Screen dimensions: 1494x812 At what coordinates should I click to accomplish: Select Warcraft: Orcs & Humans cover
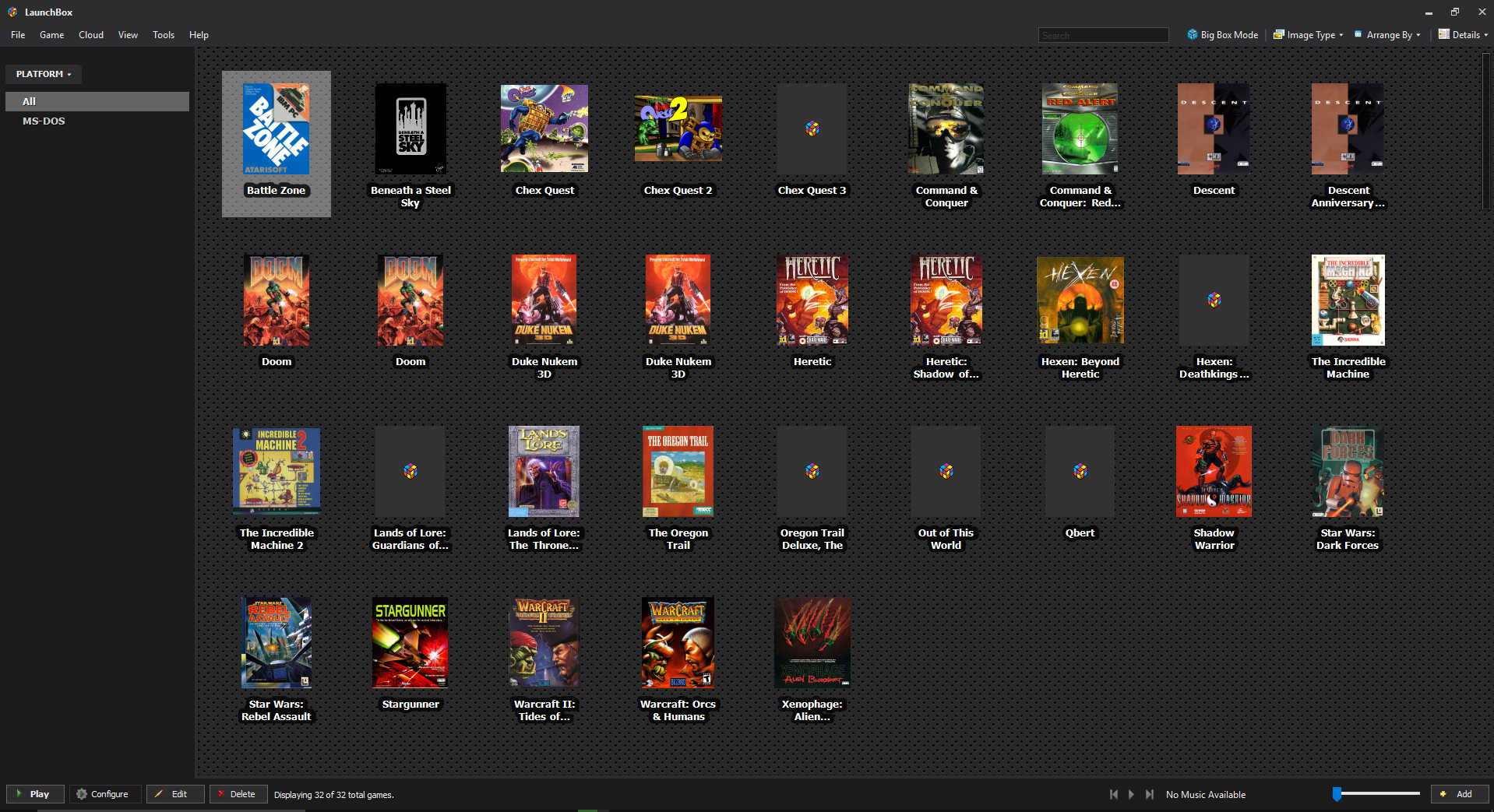678,643
